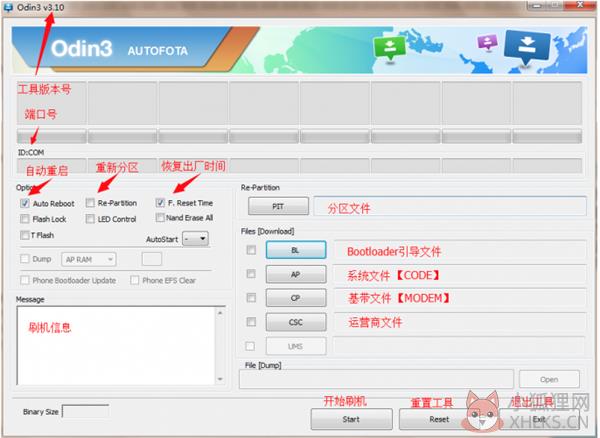Image resolution: width=600 pixels, height=438 pixels.
Task: Click the CSC file button
Action: 296,322
